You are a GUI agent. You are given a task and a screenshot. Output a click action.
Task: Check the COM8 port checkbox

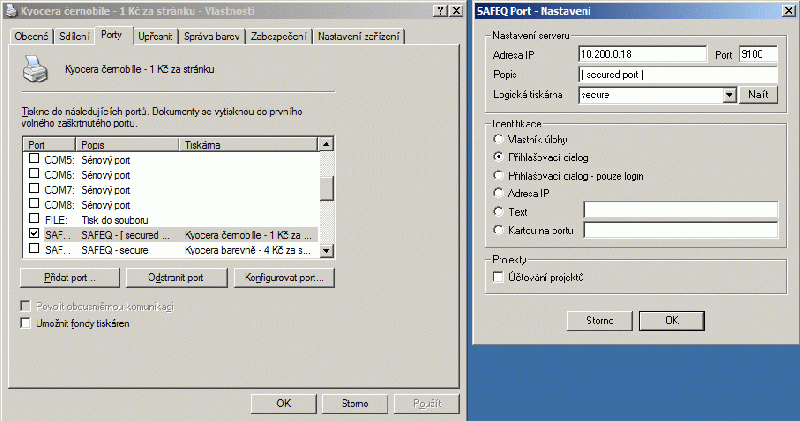pos(34,203)
